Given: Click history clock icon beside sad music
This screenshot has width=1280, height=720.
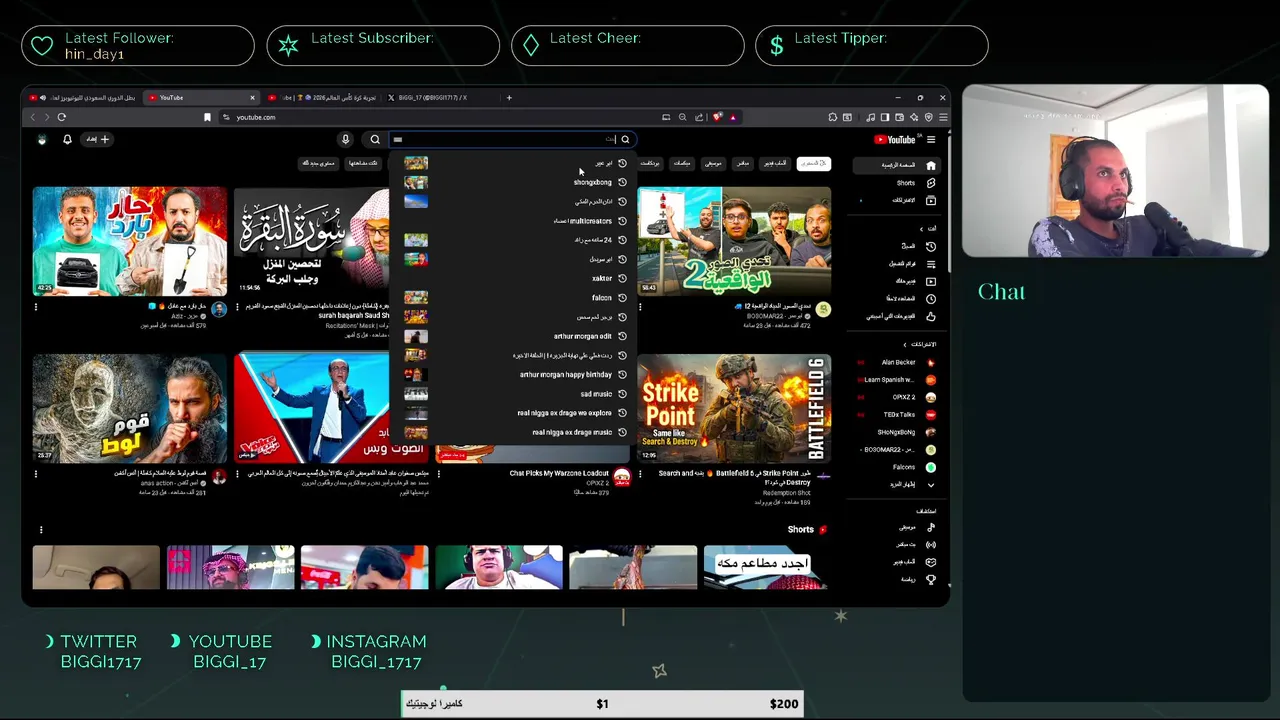Looking at the screenshot, I should pyautogui.click(x=622, y=394).
